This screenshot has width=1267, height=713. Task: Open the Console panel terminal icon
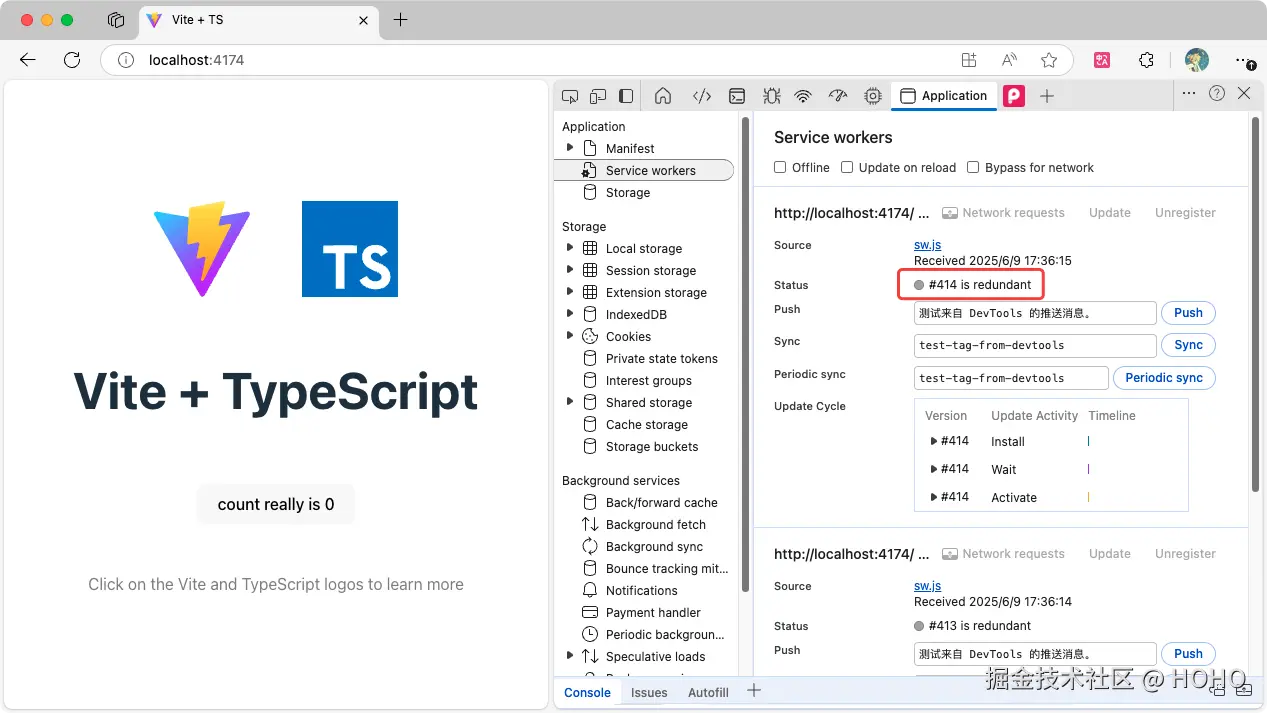point(737,96)
